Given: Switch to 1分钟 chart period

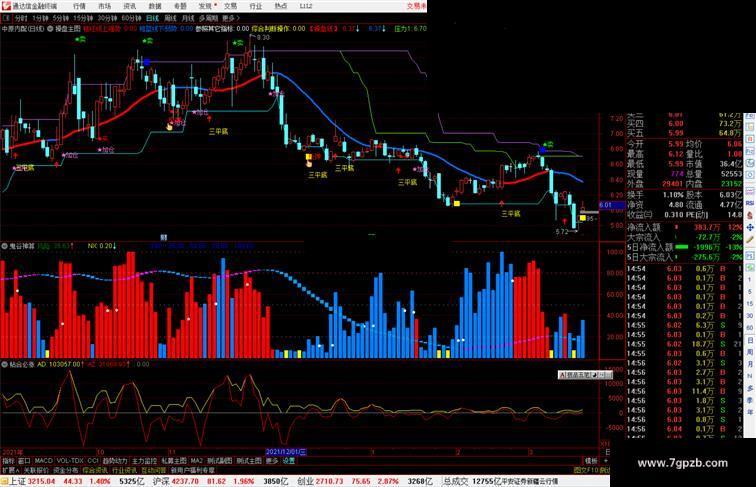Looking at the screenshot, I should click(x=40, y=18).
